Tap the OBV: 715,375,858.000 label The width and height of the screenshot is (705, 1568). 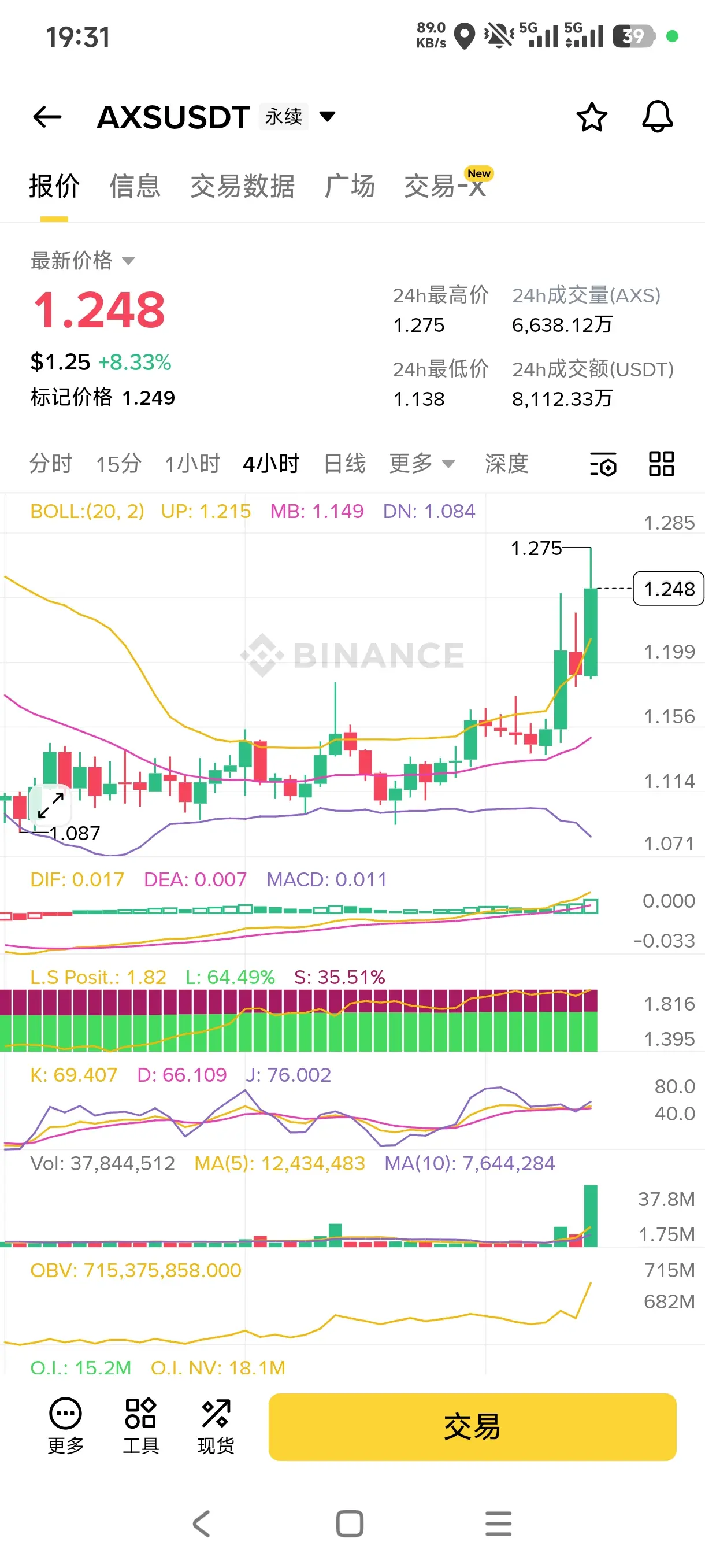(x=136, y=1270)
